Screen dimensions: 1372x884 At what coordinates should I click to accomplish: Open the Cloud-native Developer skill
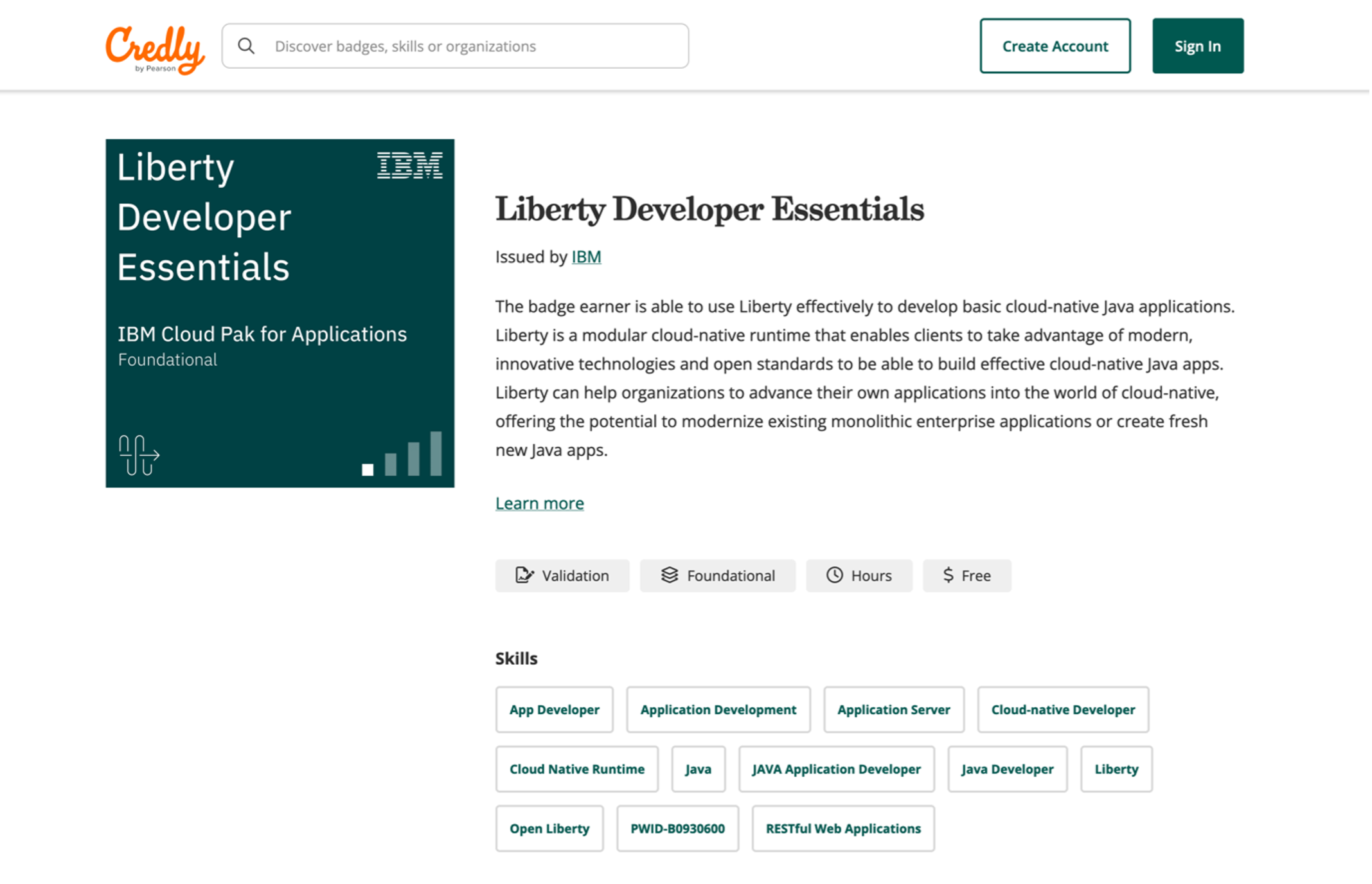click(x=1062, y=710)
